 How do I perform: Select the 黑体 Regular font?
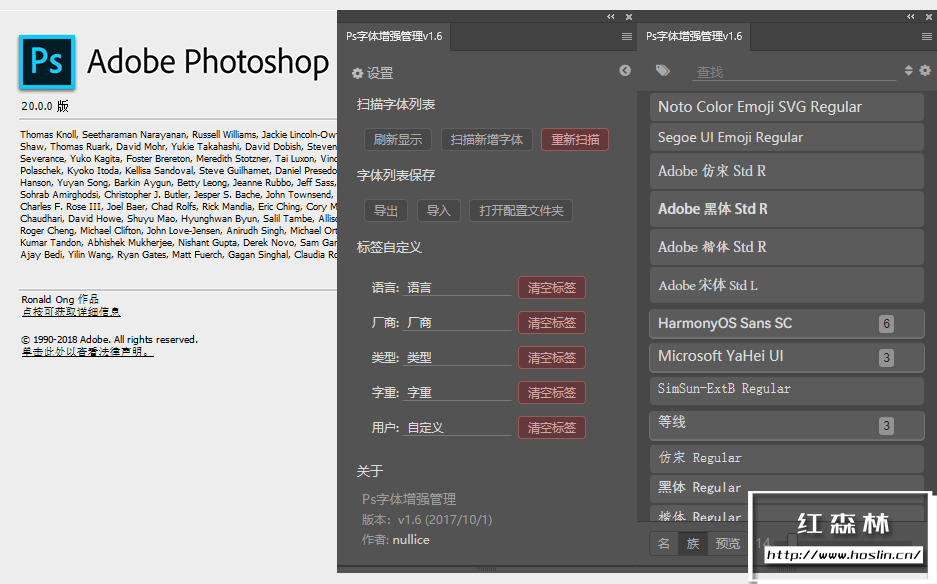786,488
